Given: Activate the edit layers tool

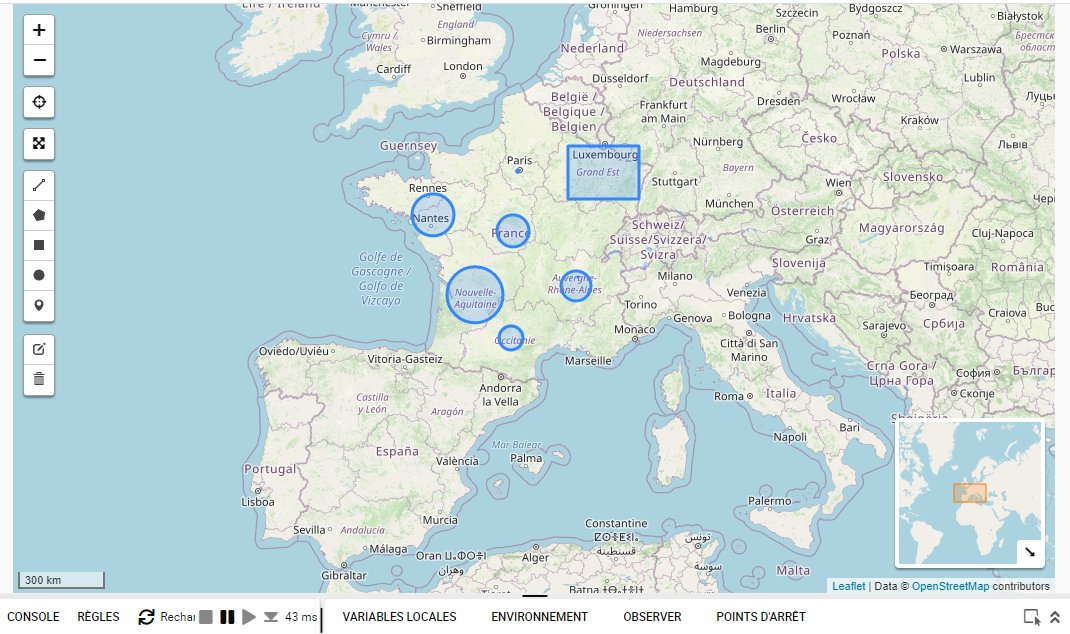Looking at the screenshot, I should pyautogui.click(x=39, y=349).
